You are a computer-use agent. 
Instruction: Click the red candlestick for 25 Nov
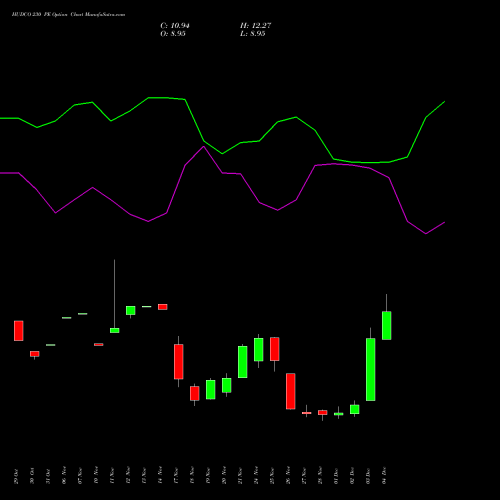pyautogui.click(x=275, y=349)
